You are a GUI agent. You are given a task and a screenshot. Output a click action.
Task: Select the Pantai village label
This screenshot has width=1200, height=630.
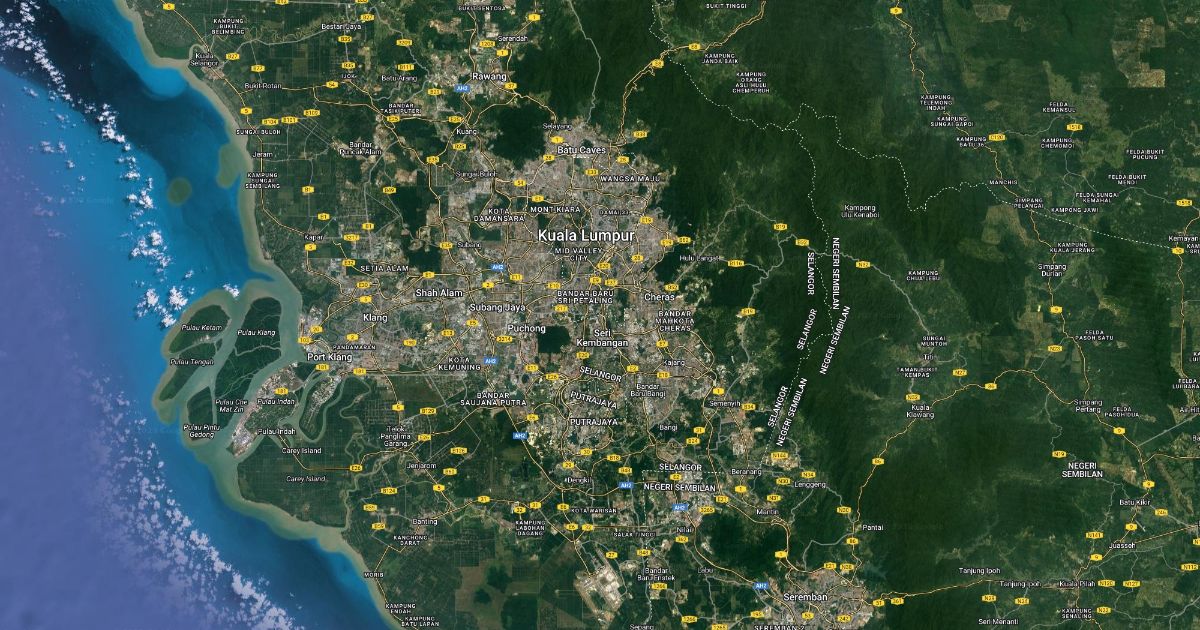point(872,527)
